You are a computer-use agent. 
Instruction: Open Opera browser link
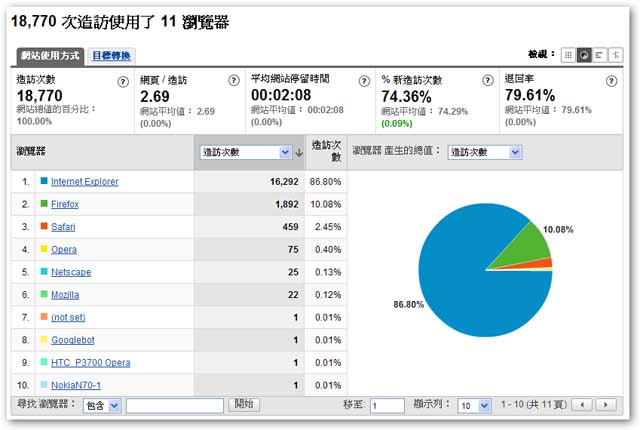(x=64, y=249)
